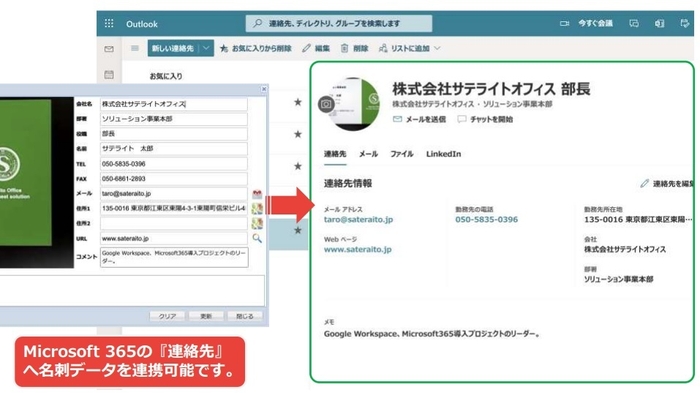
Task: Click チャットを開始 on contact card
Action: point(485,119)
